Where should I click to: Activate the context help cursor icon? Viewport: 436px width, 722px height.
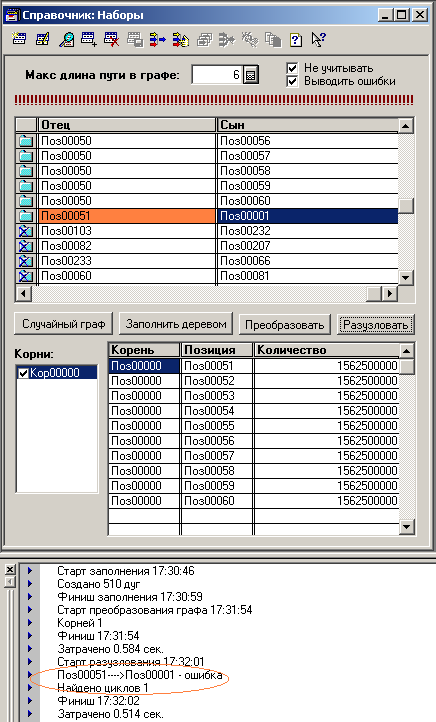click(318, 40)
